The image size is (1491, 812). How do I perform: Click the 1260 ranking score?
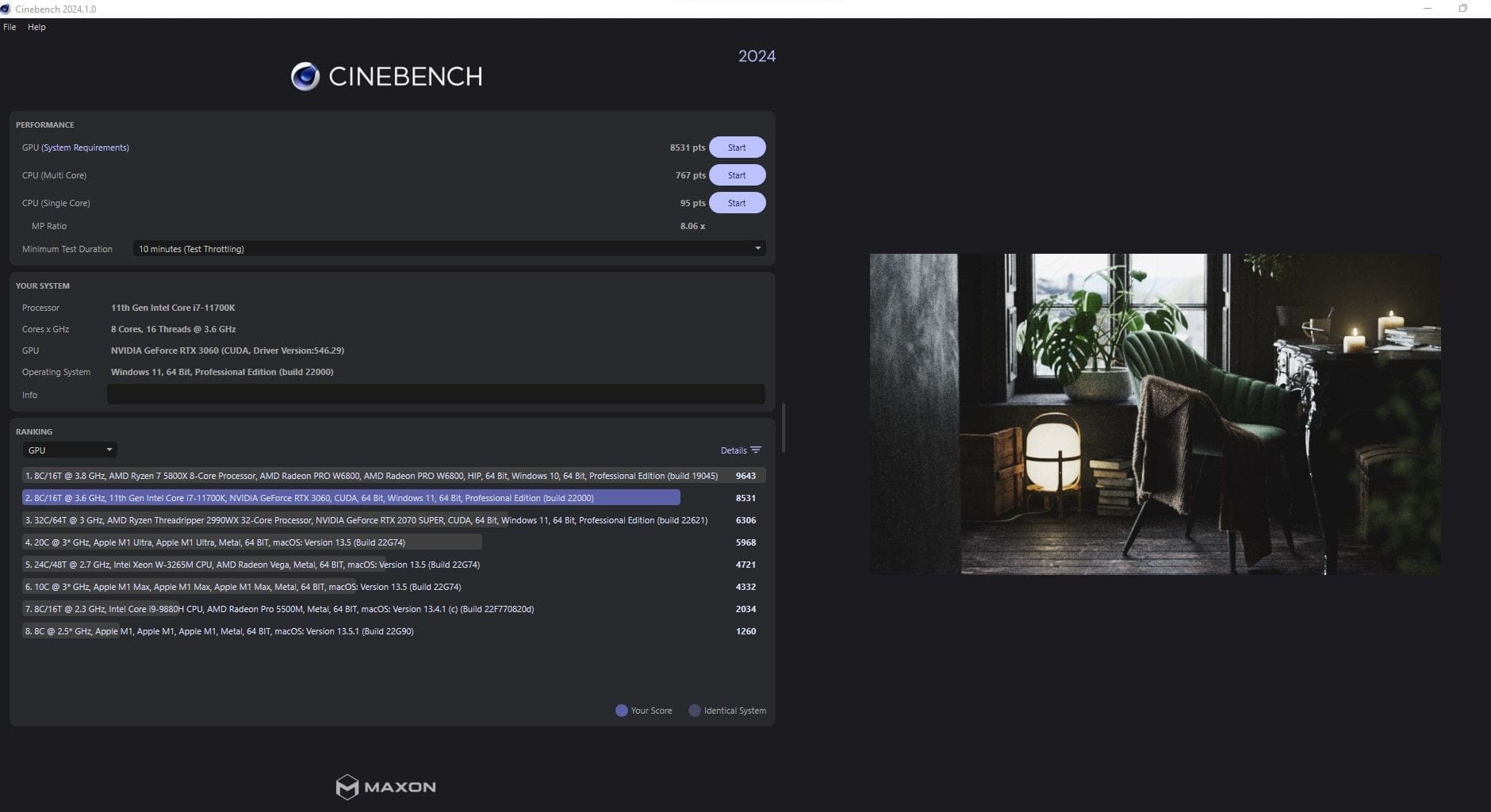(745, 631)
